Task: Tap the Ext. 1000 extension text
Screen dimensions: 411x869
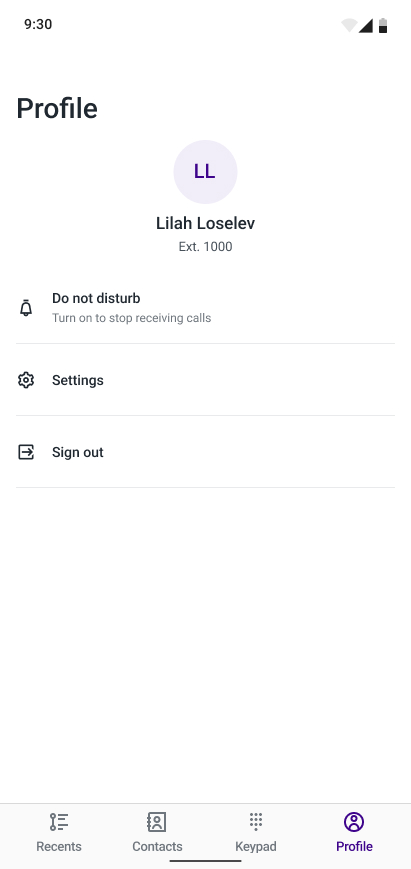Action: (x=206, y=247)
